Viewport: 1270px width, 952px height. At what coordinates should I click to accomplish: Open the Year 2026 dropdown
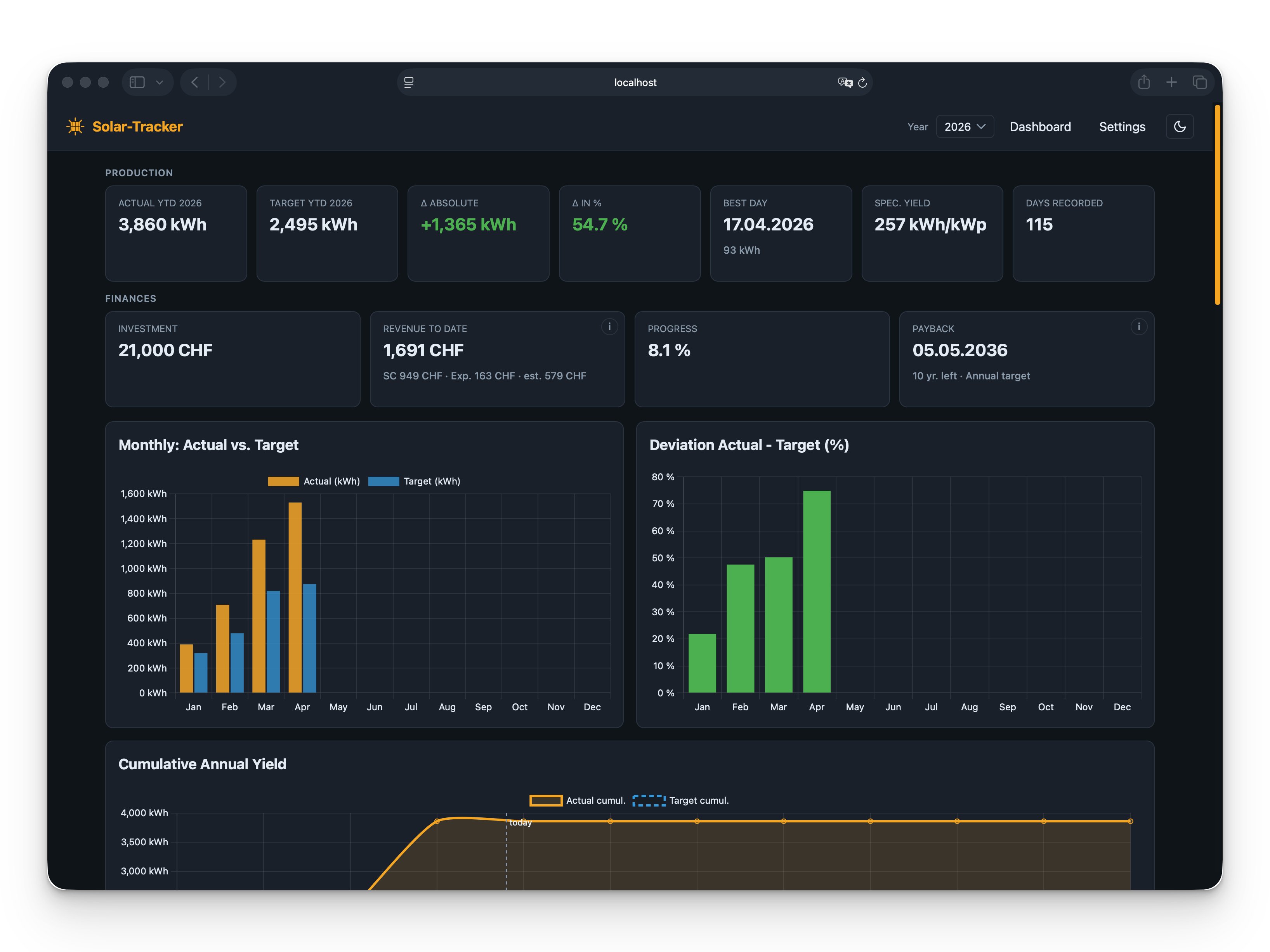tap(965, 126)
